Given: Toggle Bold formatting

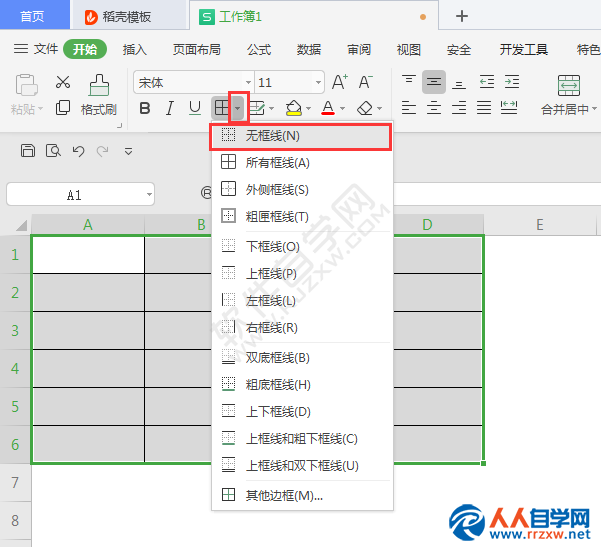Looking at the screenshot, I should click(x=145, y=108).
